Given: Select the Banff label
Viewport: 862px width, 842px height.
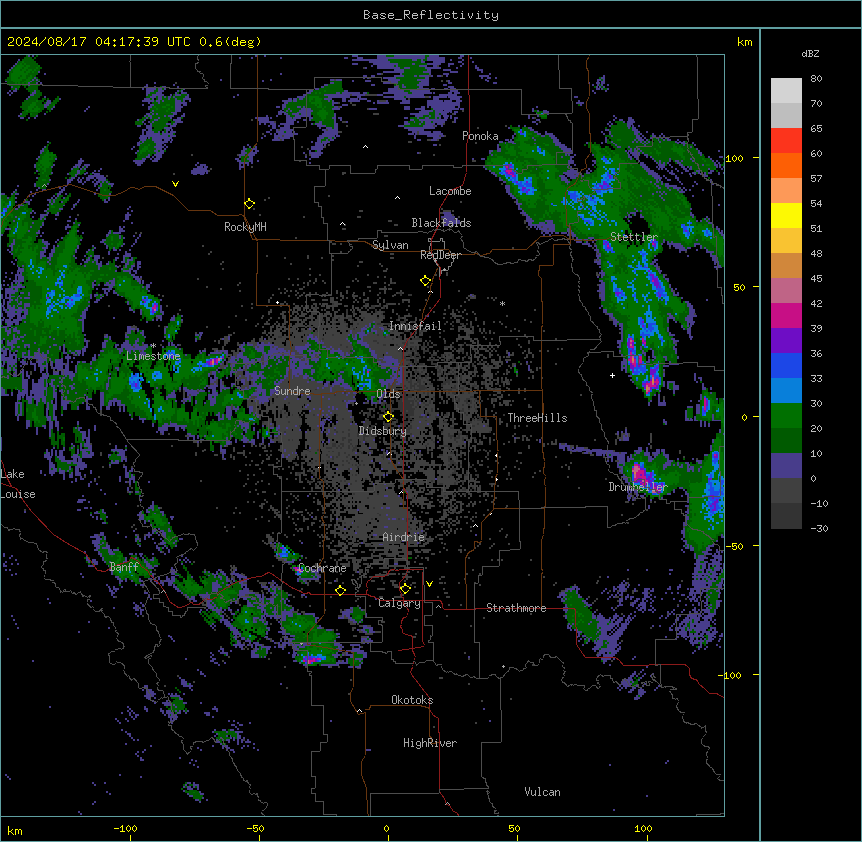Looking at the screenshot, I should [x=124, y=567].
